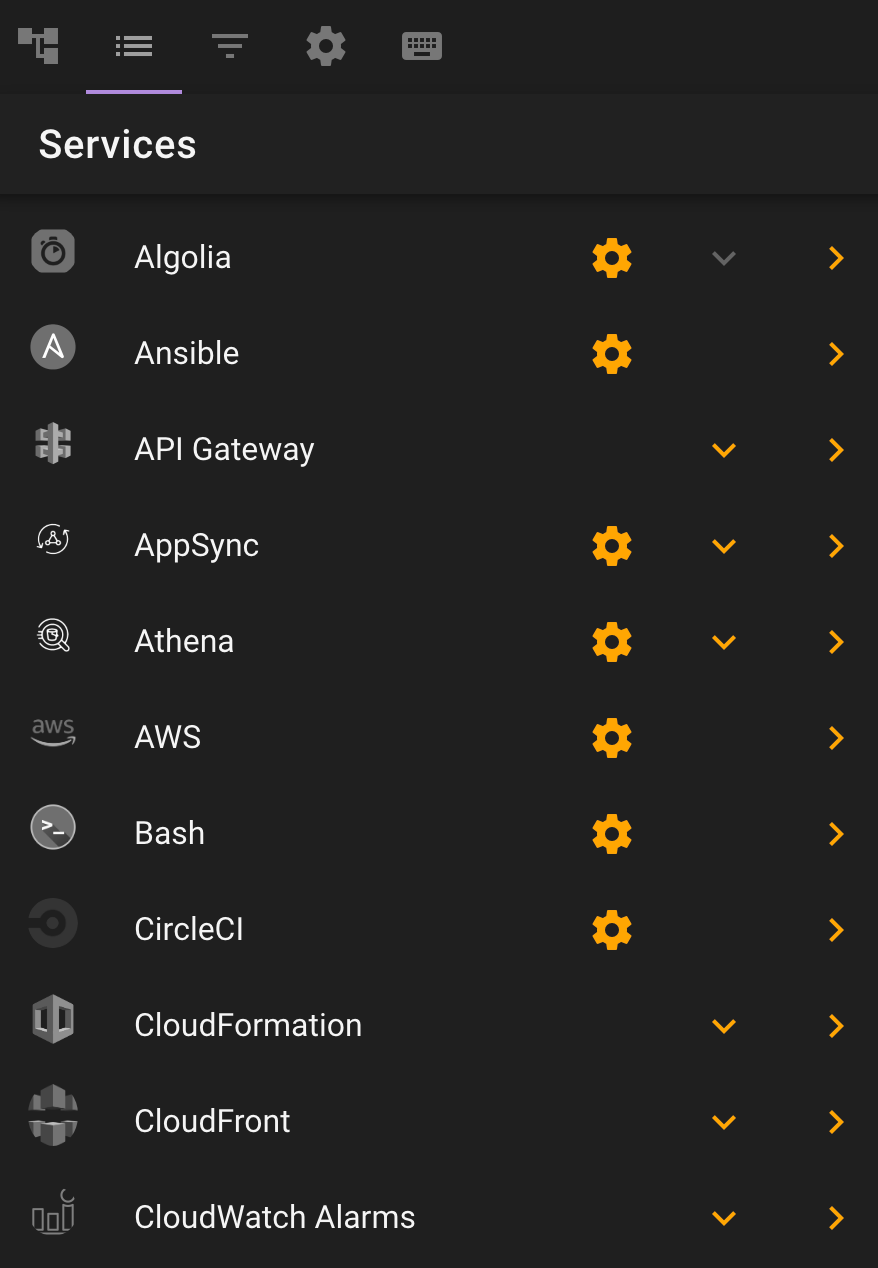Click the Bash terminal icon
This screenshot has height=1268, width=878.
click(x=53, y=827)
